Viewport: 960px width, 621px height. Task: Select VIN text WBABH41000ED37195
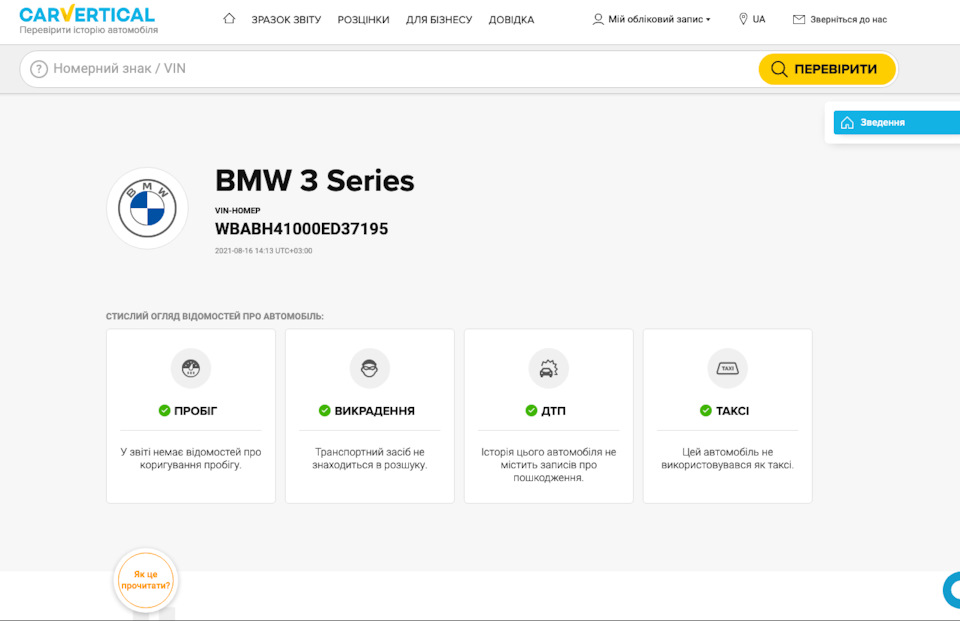[301, 228]
